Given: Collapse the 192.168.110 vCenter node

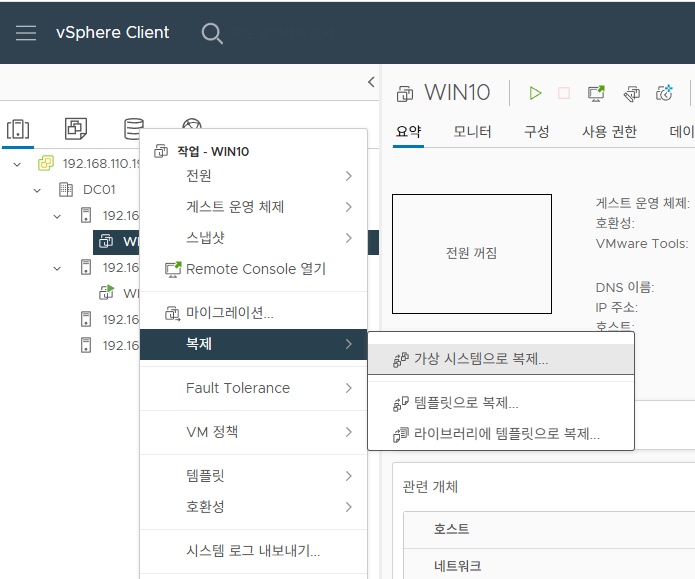Looking at the screenshot, I should point(17,164).
